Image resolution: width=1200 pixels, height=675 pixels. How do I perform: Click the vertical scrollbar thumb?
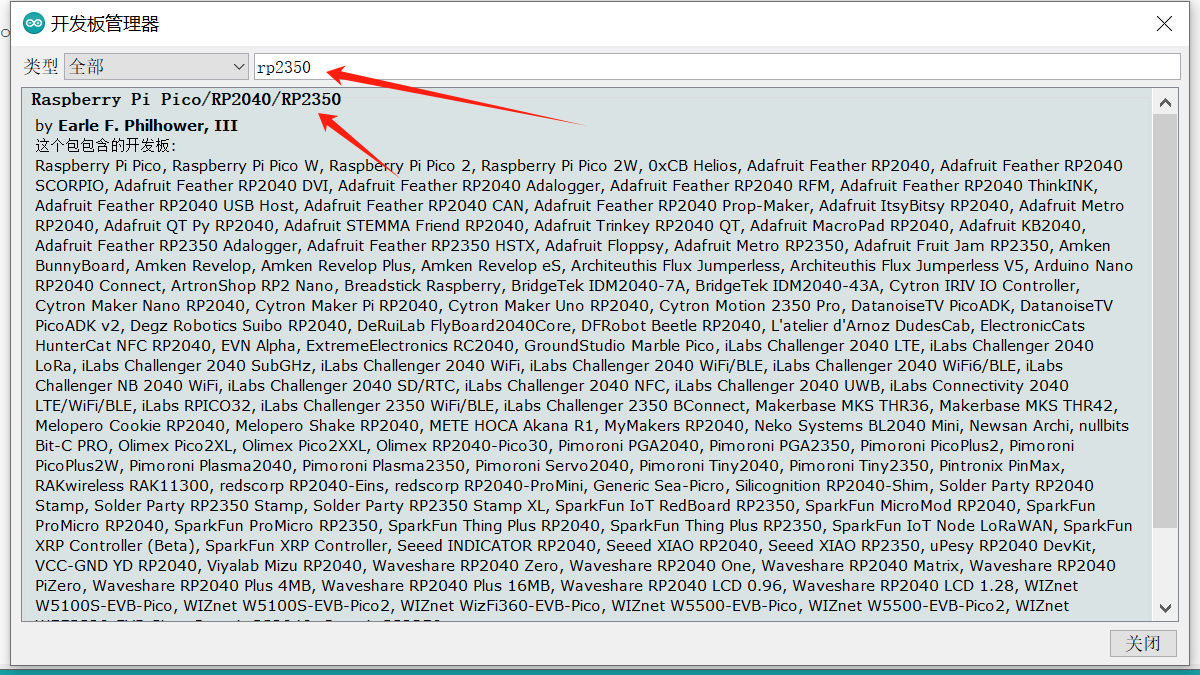1165,320
